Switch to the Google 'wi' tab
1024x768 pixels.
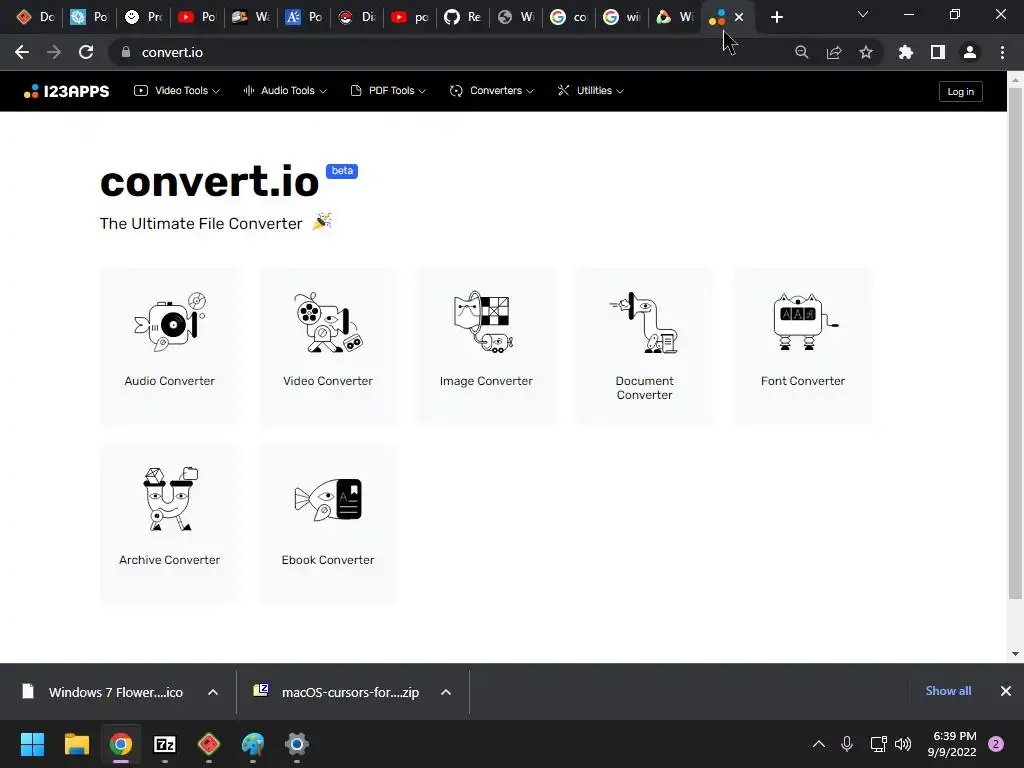tap(622, 17)
